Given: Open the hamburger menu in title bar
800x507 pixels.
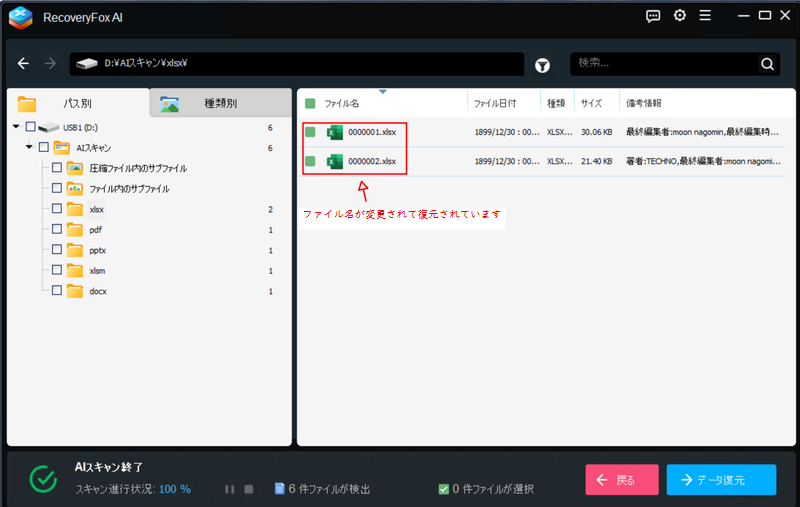Looking at the screenshot, I should pos(706,16).
